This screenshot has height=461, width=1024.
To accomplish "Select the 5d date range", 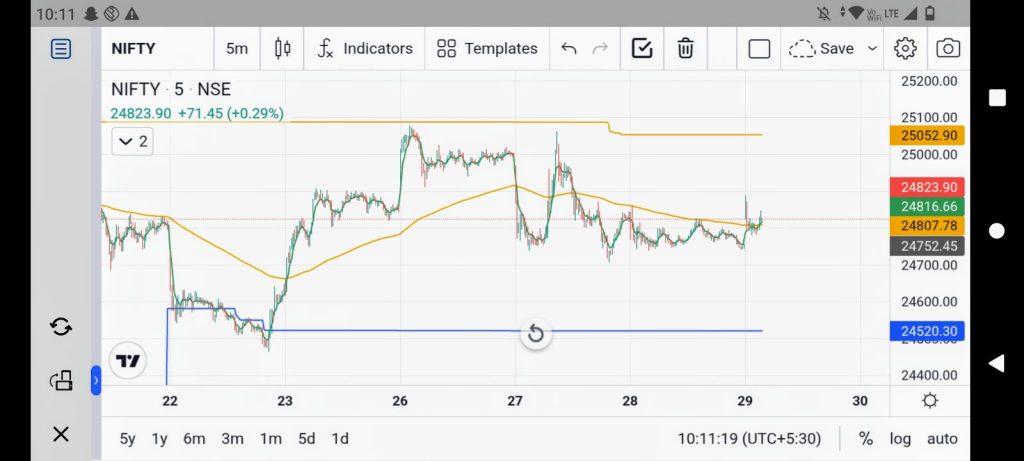I will tap(306, 439).
